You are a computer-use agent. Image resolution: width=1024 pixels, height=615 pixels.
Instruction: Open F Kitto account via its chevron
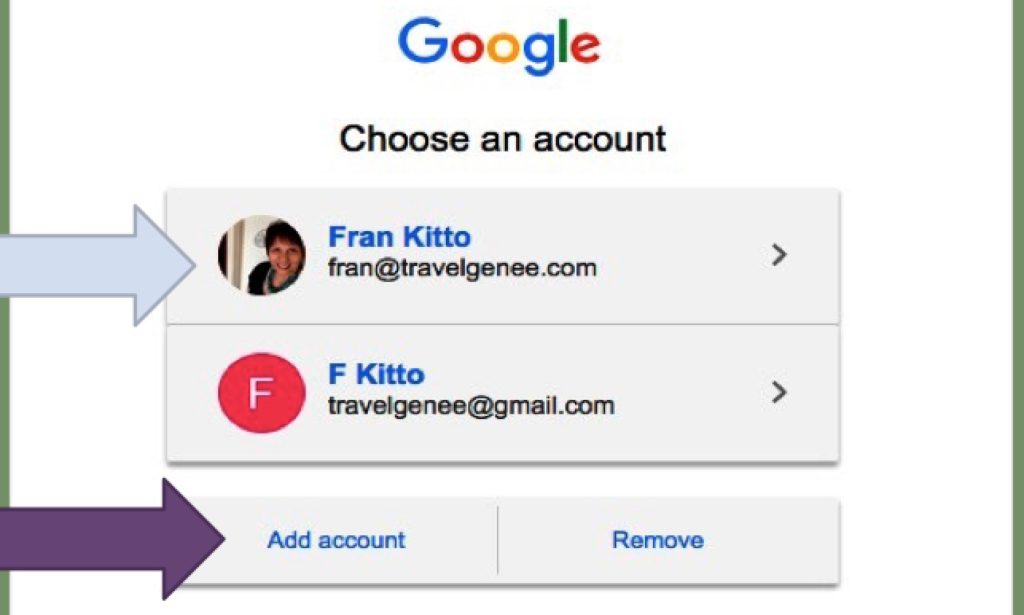(x=778, y=392)
